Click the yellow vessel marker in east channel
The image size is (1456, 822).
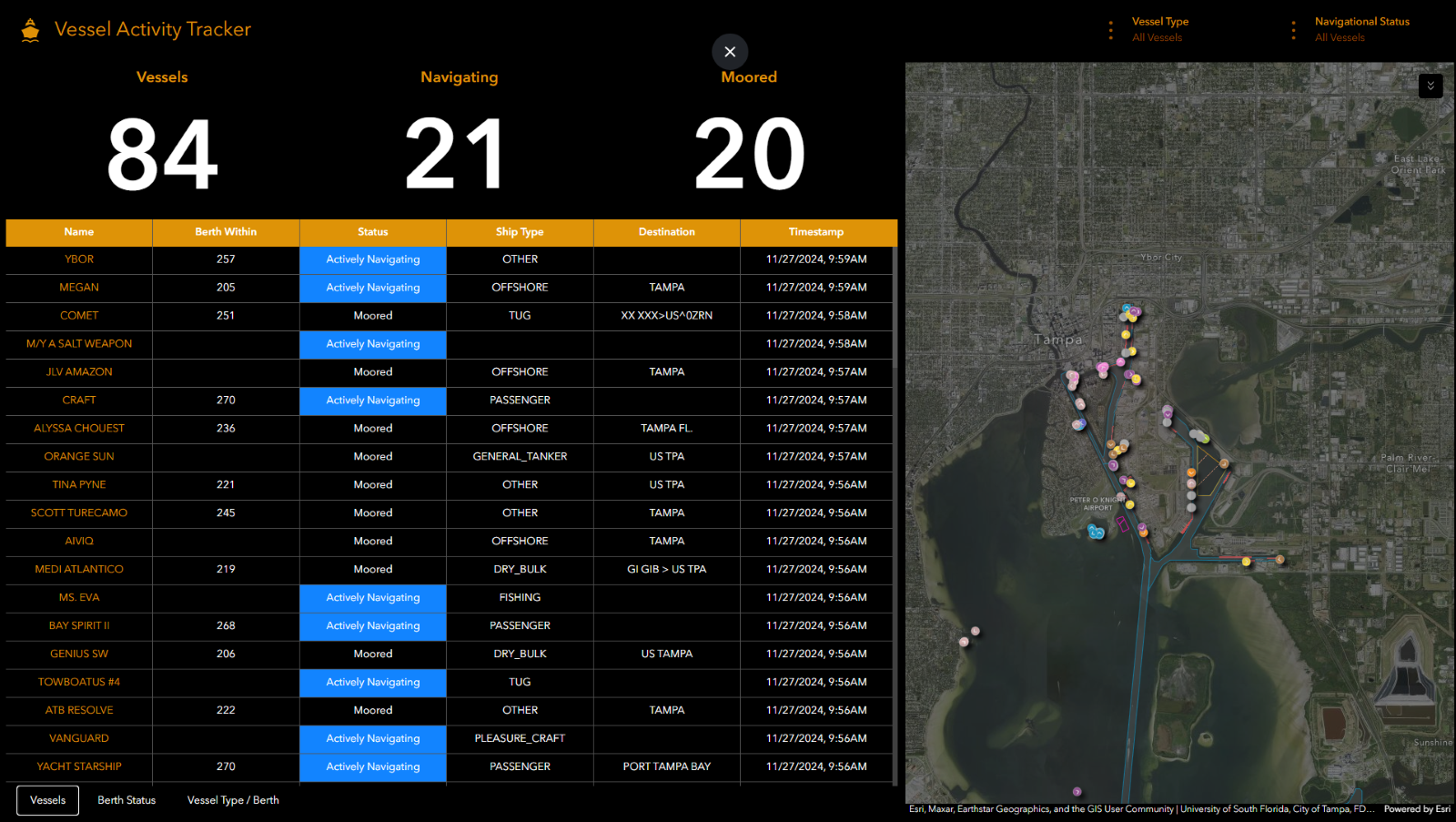click(x=1246, y=562)
